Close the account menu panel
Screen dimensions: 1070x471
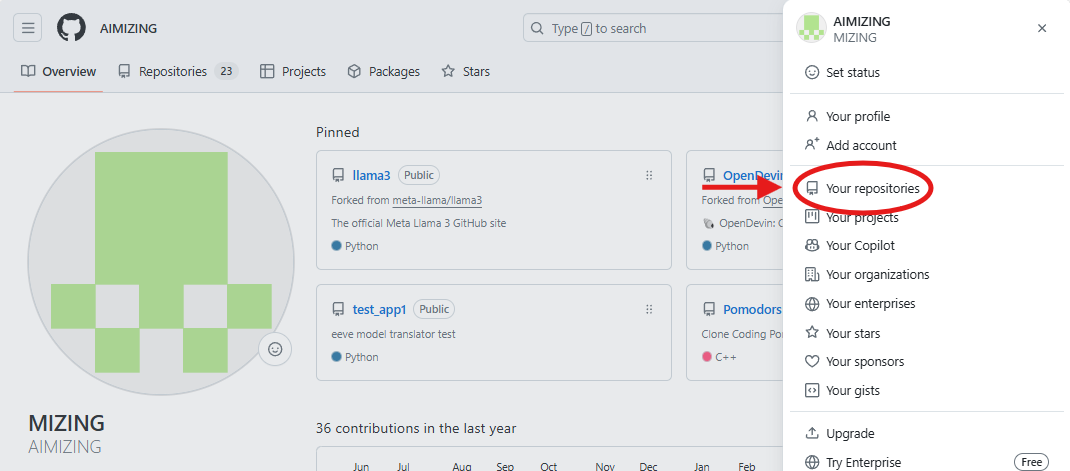pyautogui.click(x=1042, y=28)
